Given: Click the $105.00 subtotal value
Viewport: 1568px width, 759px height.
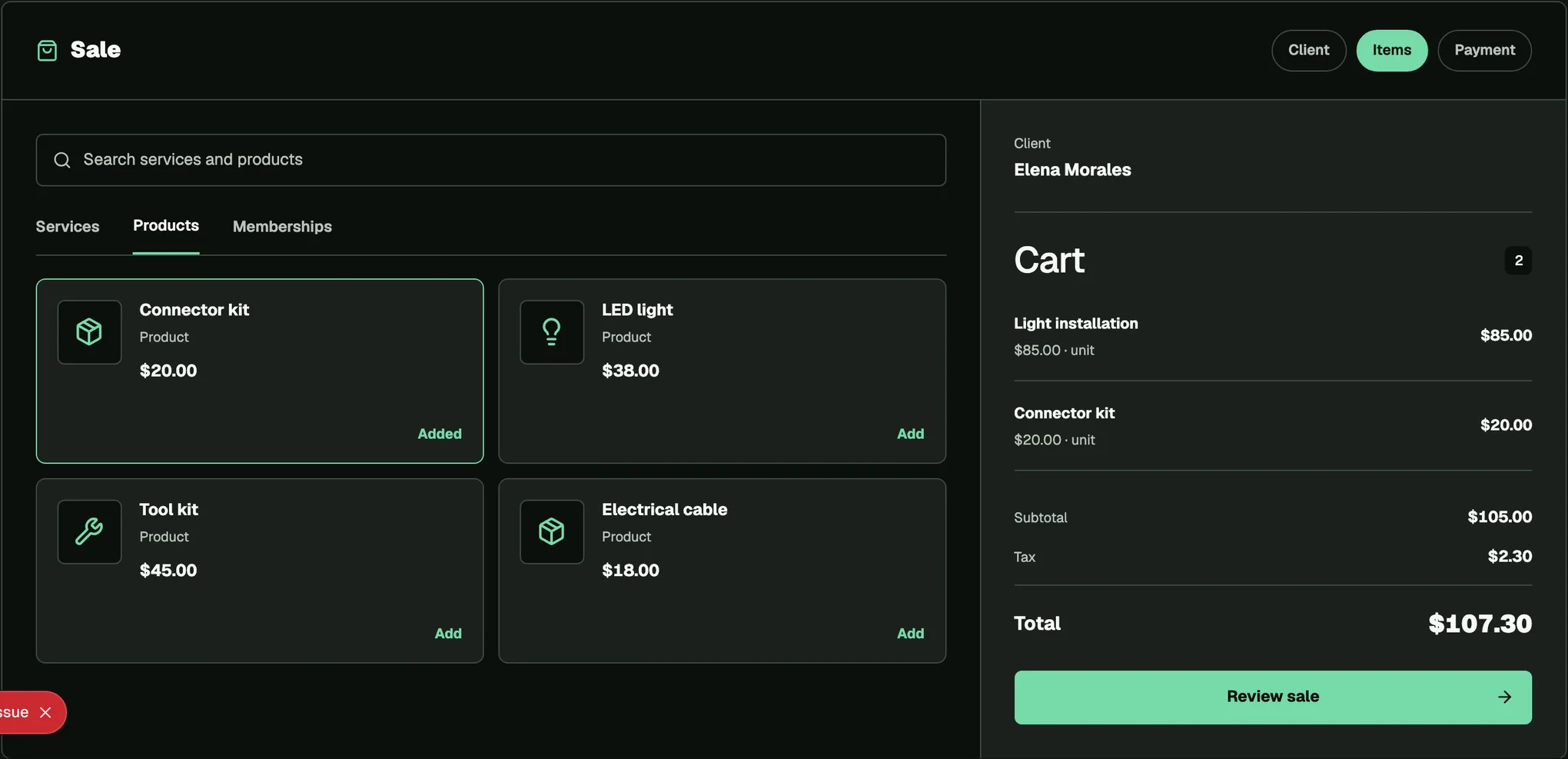Looking at the screenshot, I should point(1500,517).
